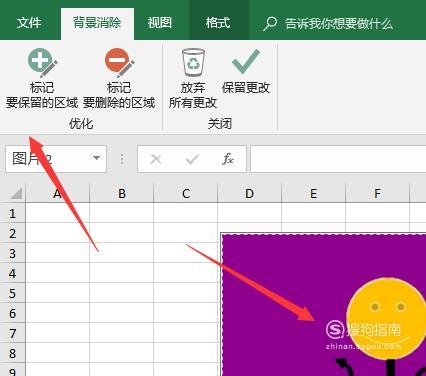Viewport: 426px width, 376px height.
Task: Click Mark Areas to Remove (标记要删除的区域) icon
Action: (x=119, y=63)
